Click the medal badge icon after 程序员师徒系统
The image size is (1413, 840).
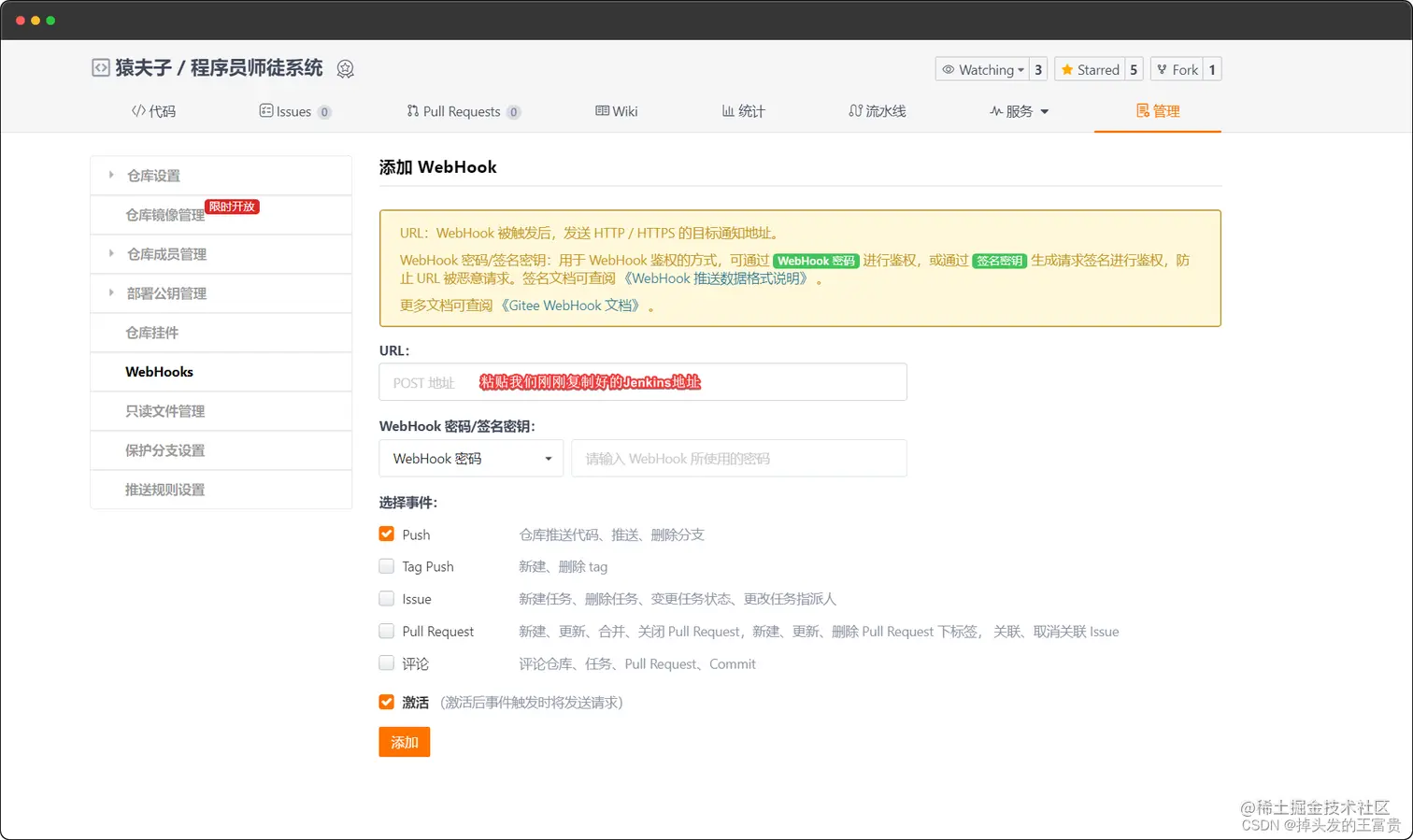[346, 69]
